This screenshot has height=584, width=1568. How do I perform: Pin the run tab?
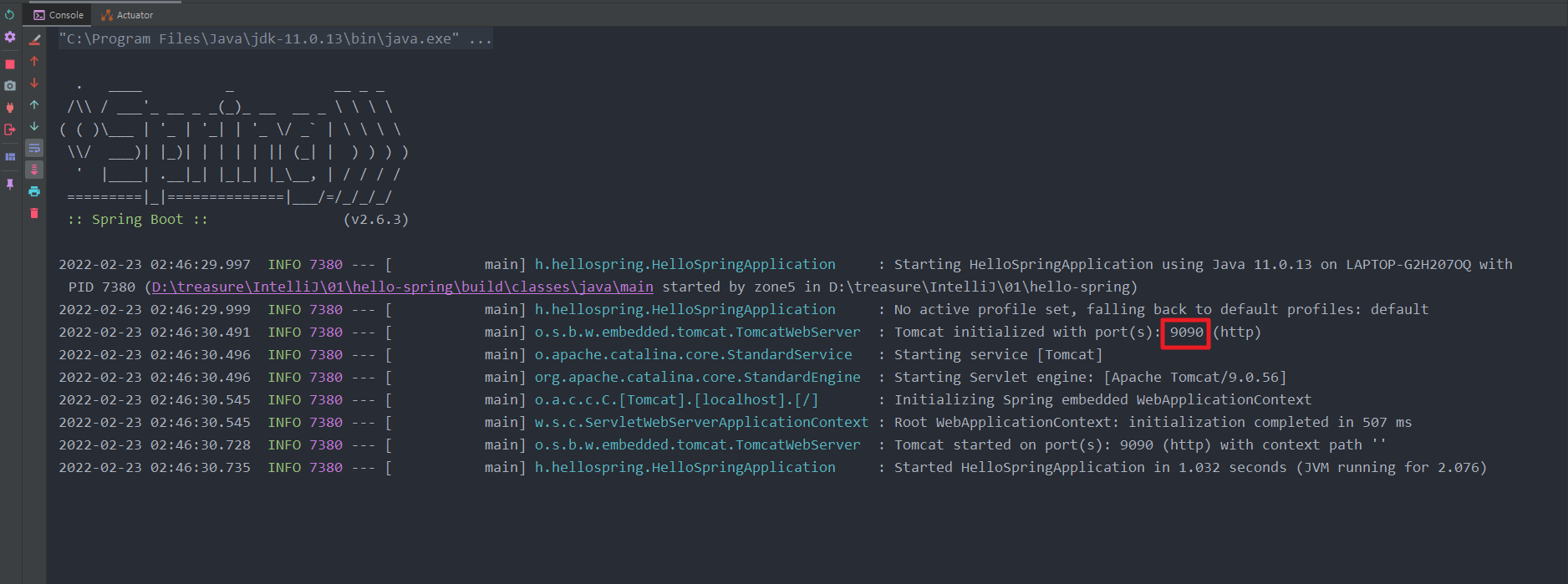coord(10,184)
